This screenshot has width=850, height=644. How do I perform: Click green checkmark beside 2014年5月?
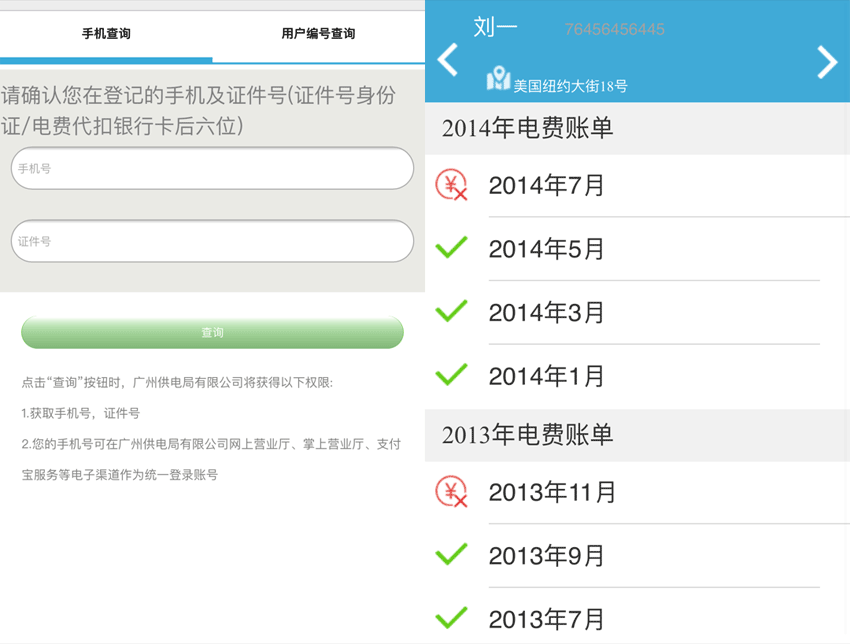452,247
